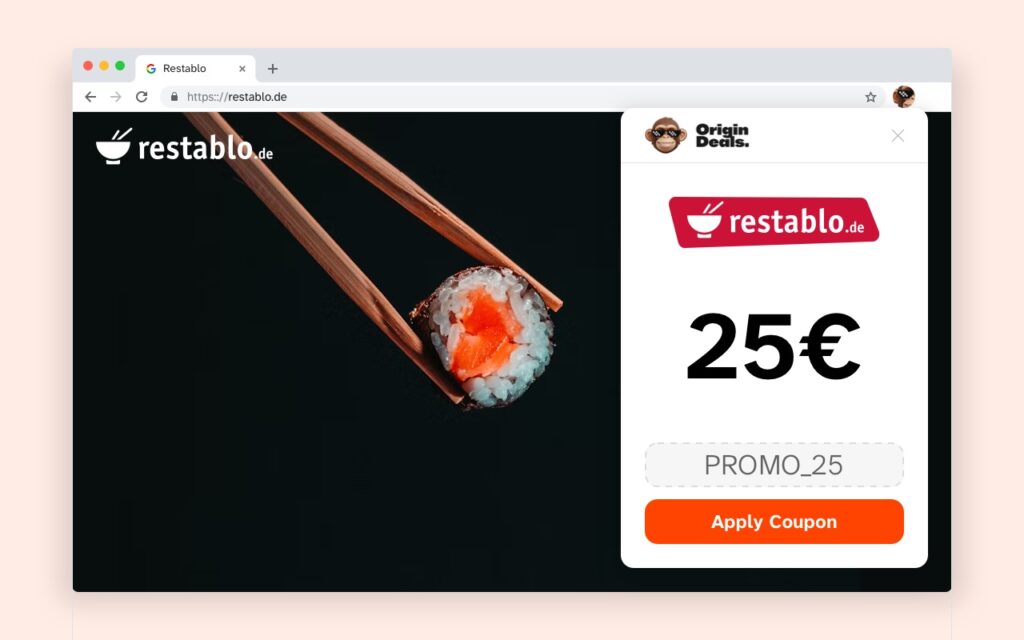Click the Origin Deals monkey logo
The image size is (1024, 640).
(665, 135)
